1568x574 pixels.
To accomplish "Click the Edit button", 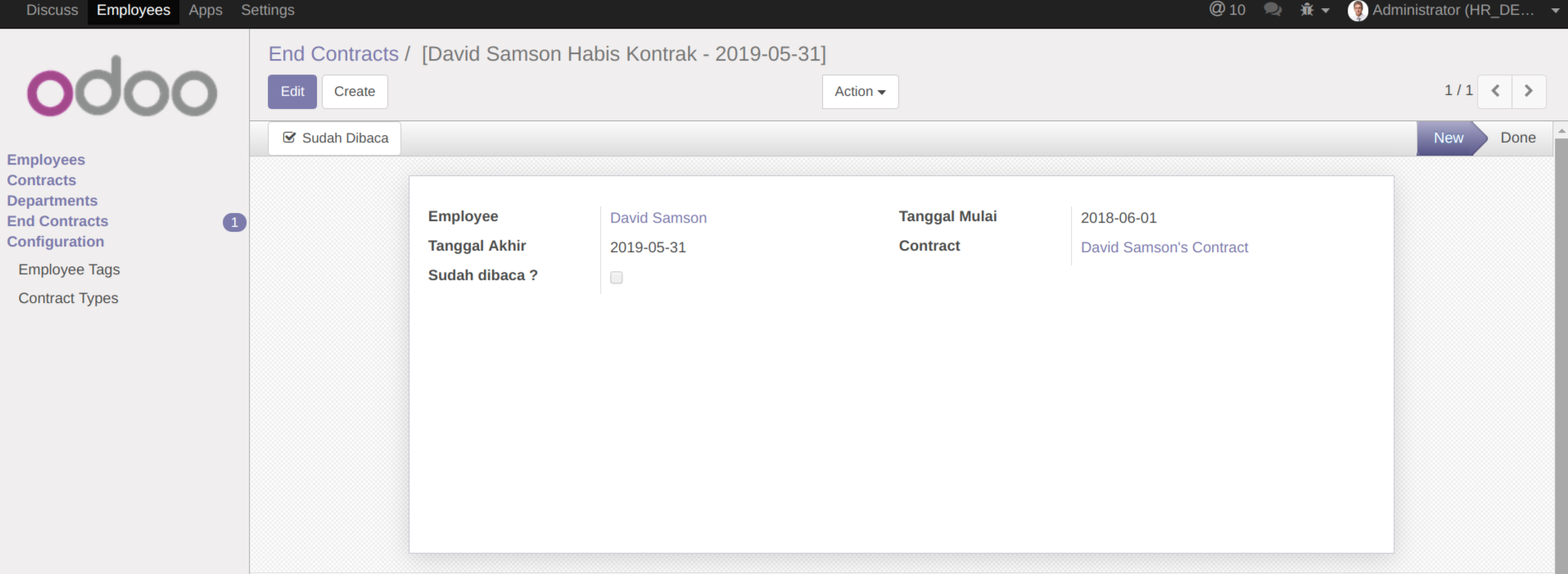I will pyautogui.click(x=292, y=92).
